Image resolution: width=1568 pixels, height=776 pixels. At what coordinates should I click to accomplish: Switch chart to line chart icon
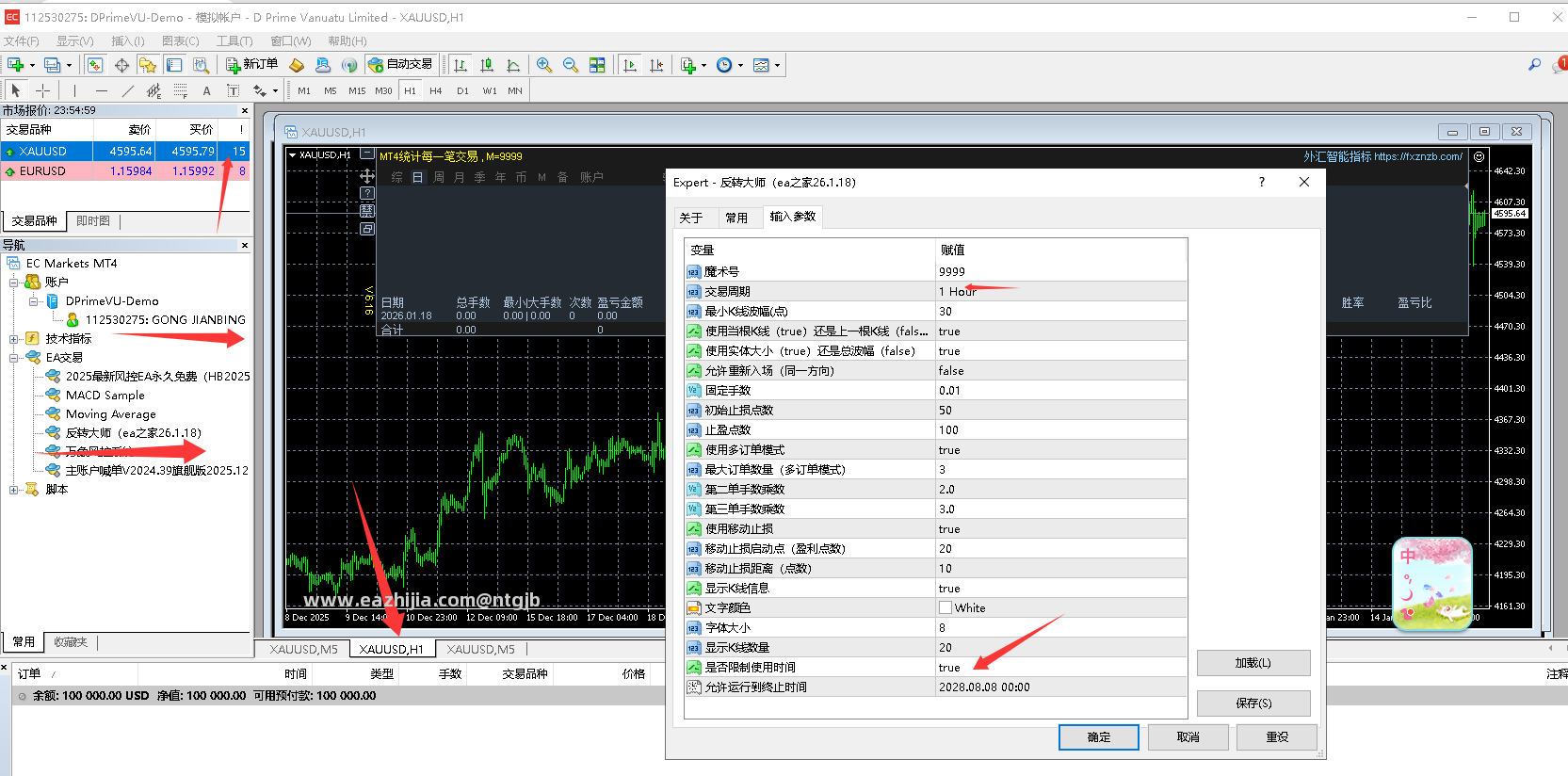point(513,65)
